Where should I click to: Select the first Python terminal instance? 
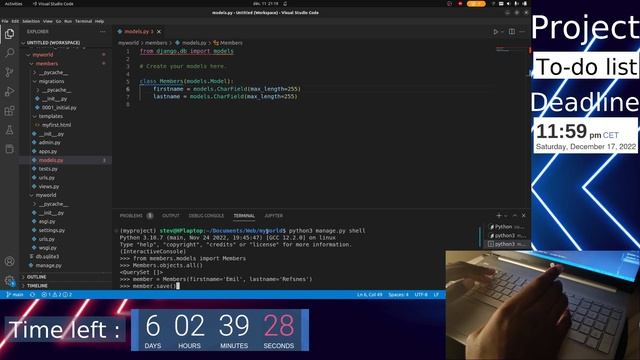click(x=507, y=227)
